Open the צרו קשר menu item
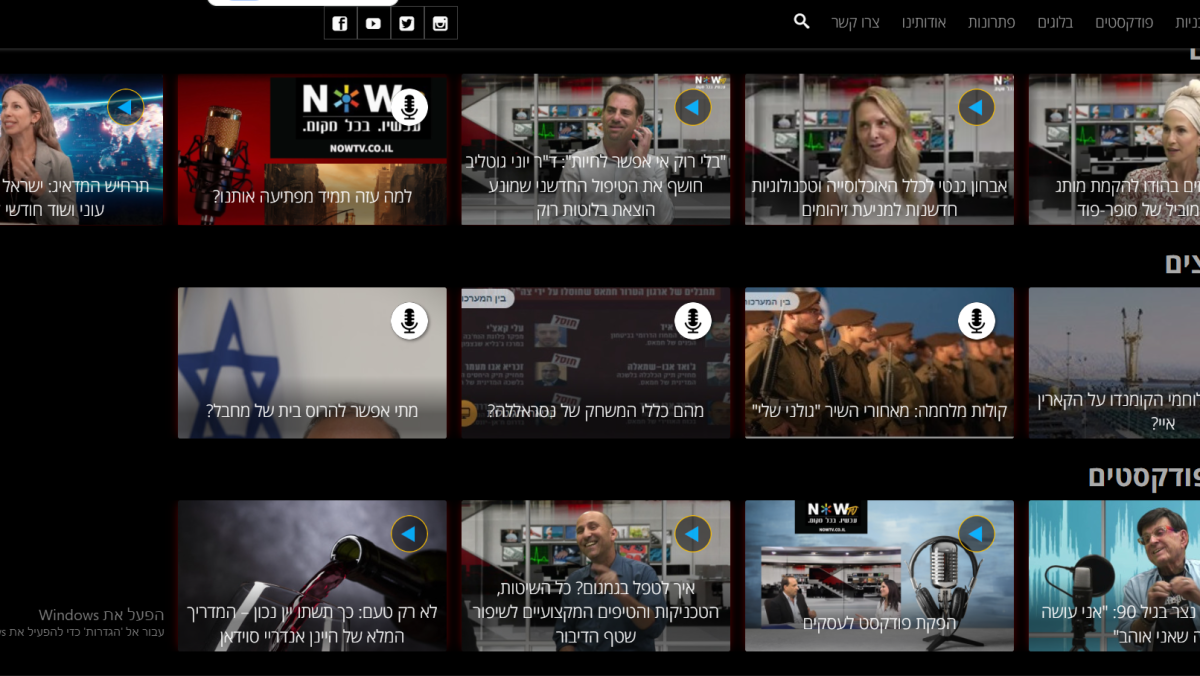 (855, 22)
